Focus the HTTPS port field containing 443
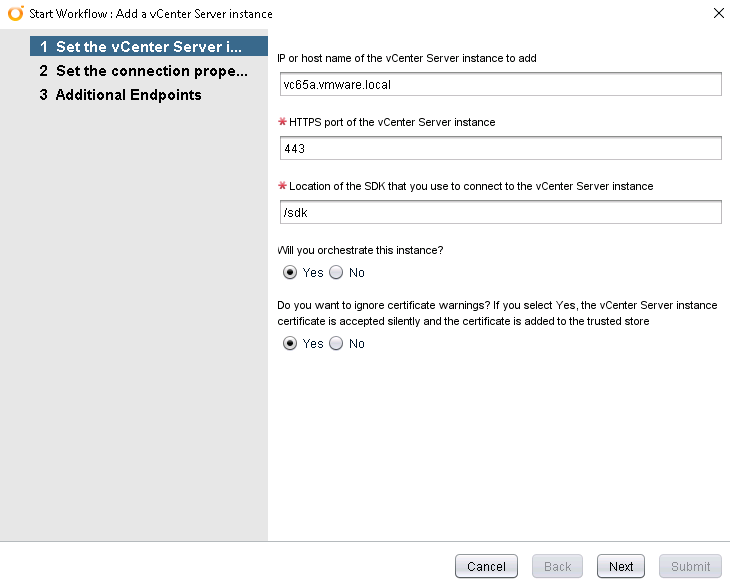 tap(500, 148)
